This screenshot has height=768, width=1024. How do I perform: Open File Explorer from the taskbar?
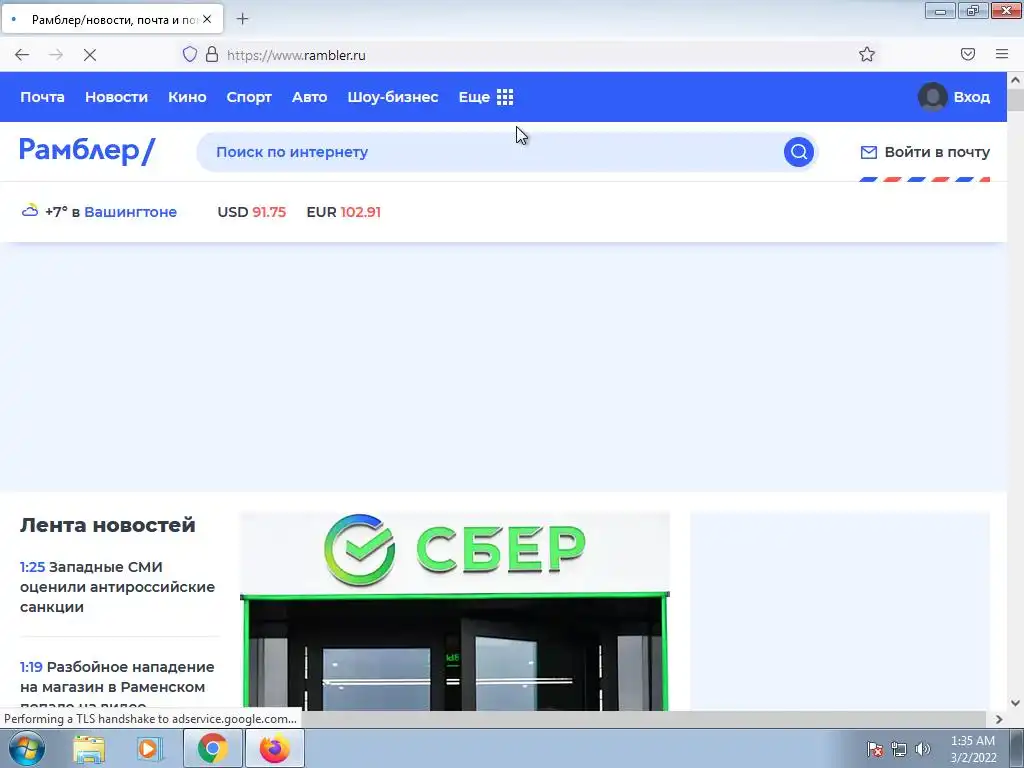(x=89, y=748)
